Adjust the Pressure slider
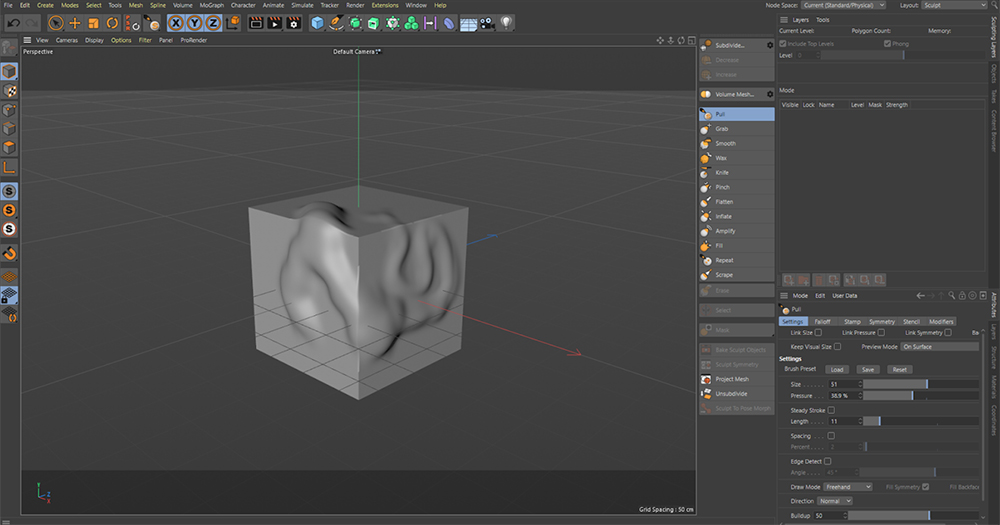This screenshot has height=525, width=1000. point(921,396)
